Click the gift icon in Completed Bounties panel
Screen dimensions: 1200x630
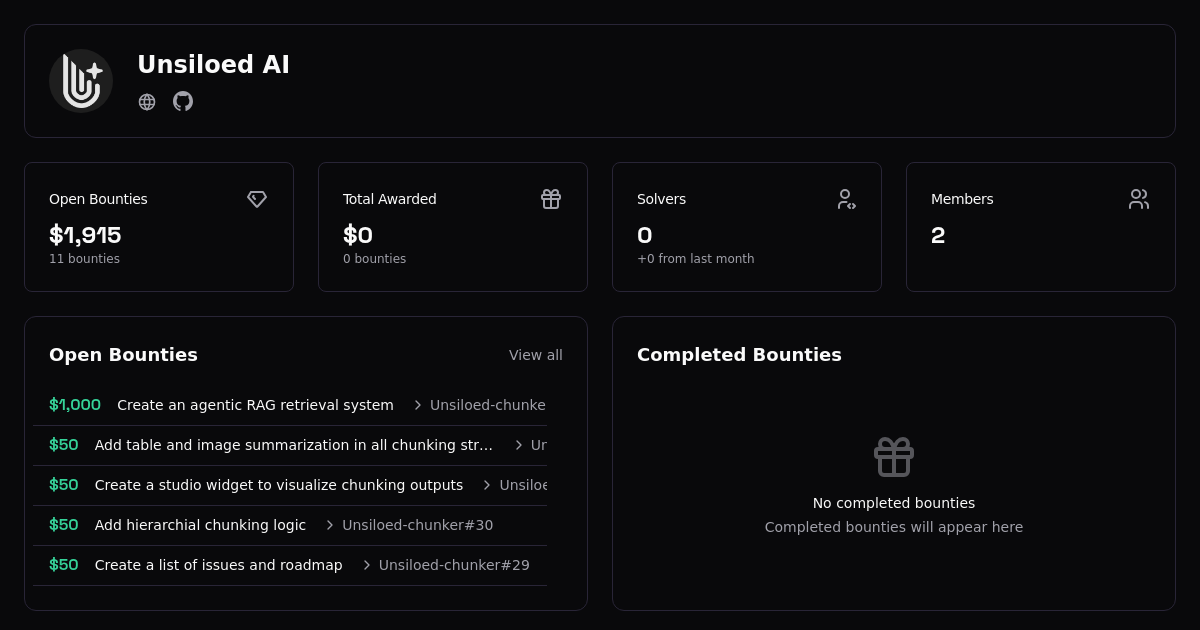click(x=893, y=457)
